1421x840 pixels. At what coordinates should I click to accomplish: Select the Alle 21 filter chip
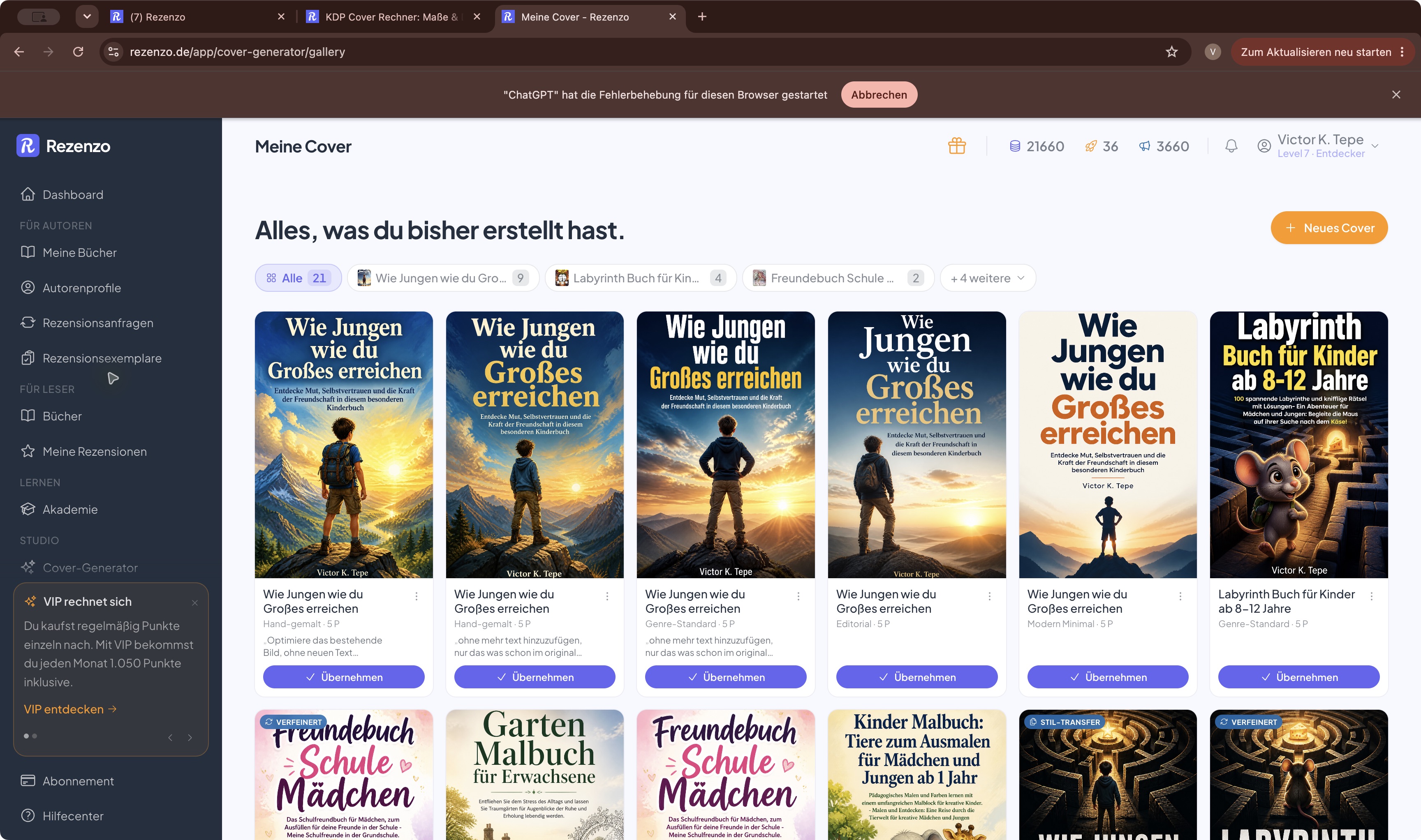click(x=298, y=278)
